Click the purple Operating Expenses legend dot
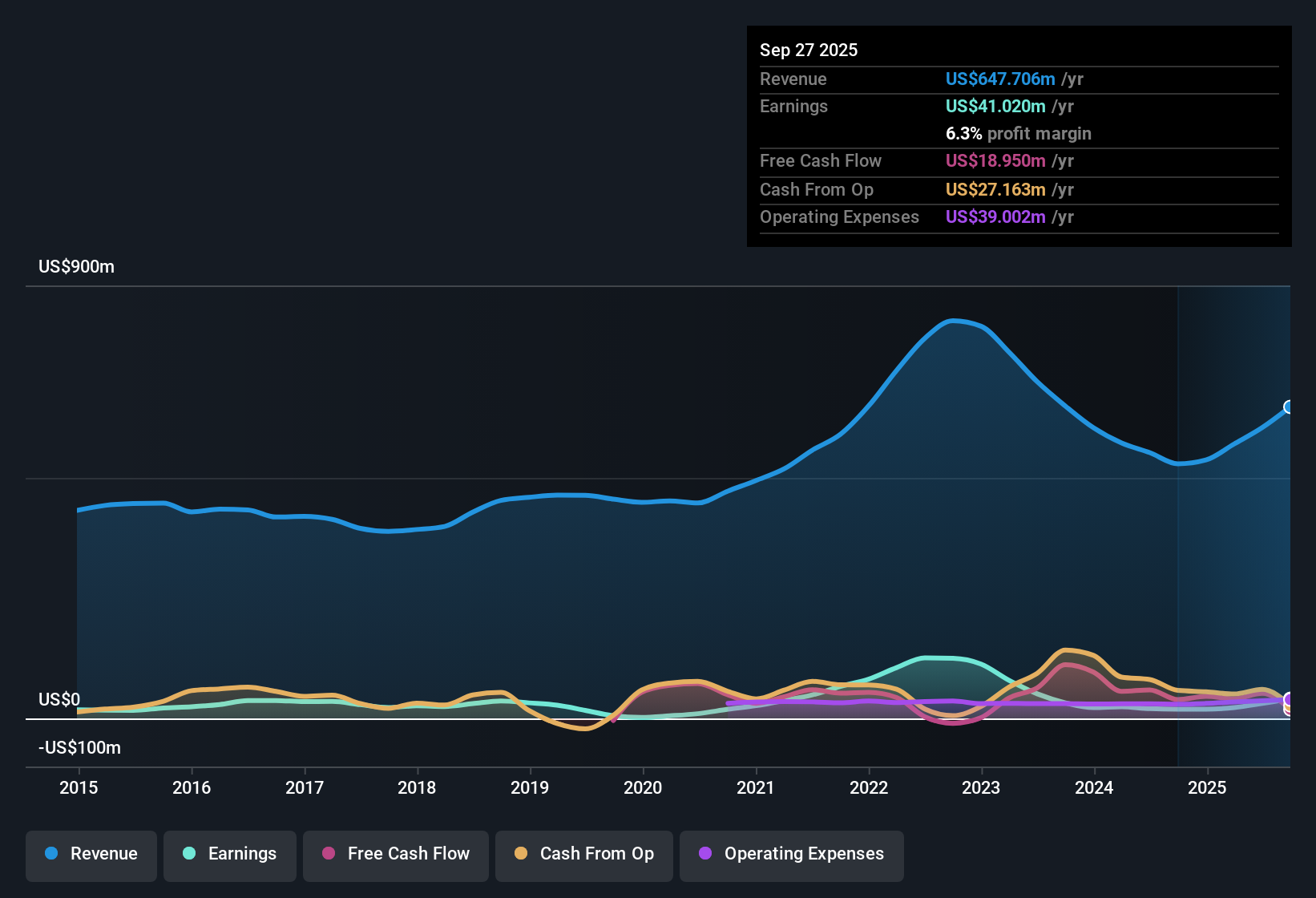 click(704, 854)
